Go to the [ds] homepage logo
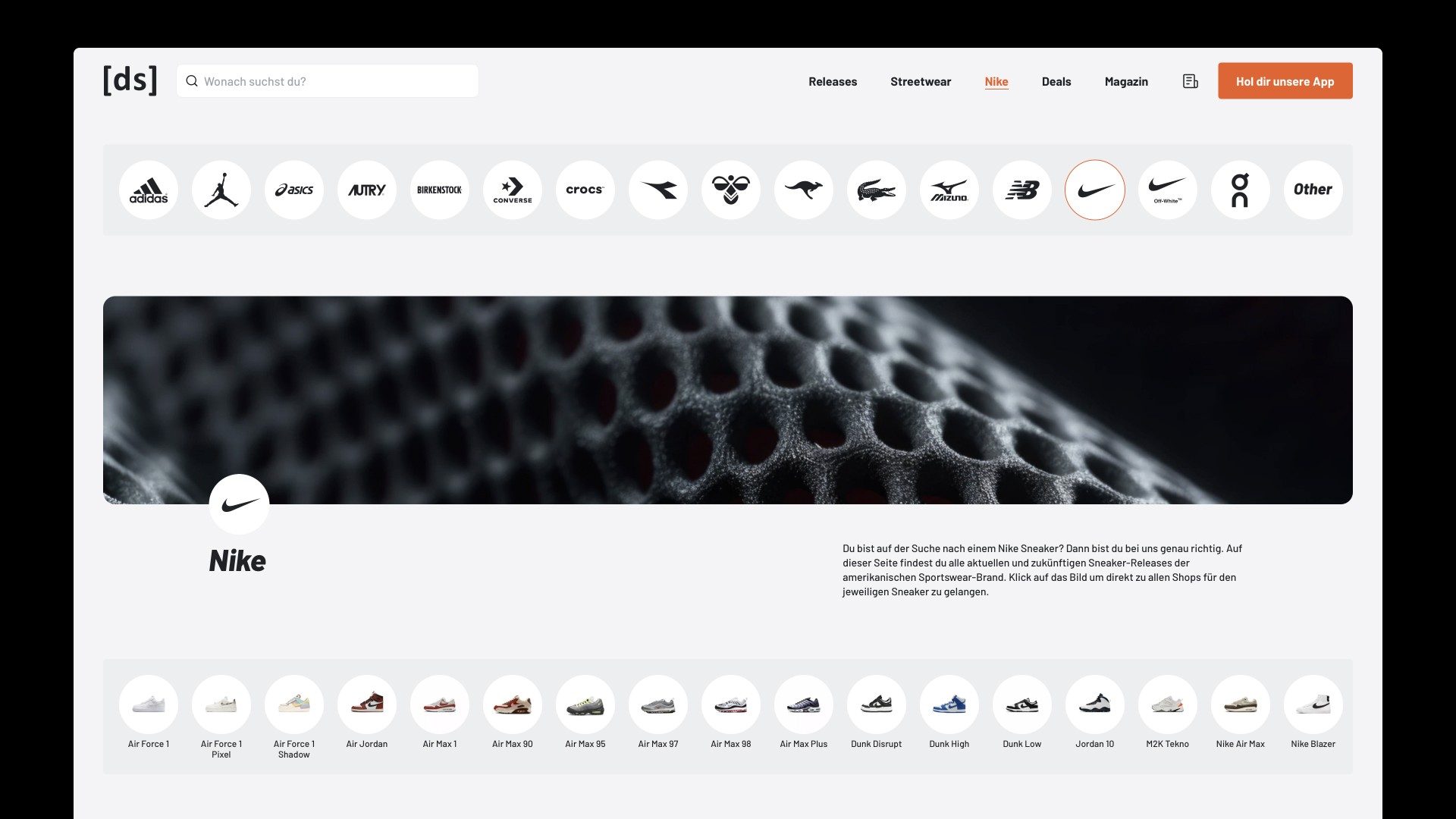This screenshot has height=819, width=1456. click(x=130, y=80)
